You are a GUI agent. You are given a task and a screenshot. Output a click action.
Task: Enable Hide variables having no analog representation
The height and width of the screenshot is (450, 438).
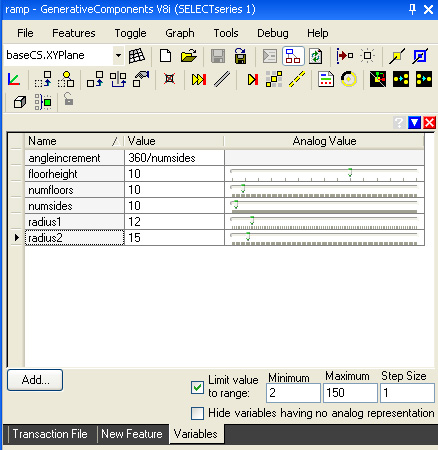pos(197,413)
